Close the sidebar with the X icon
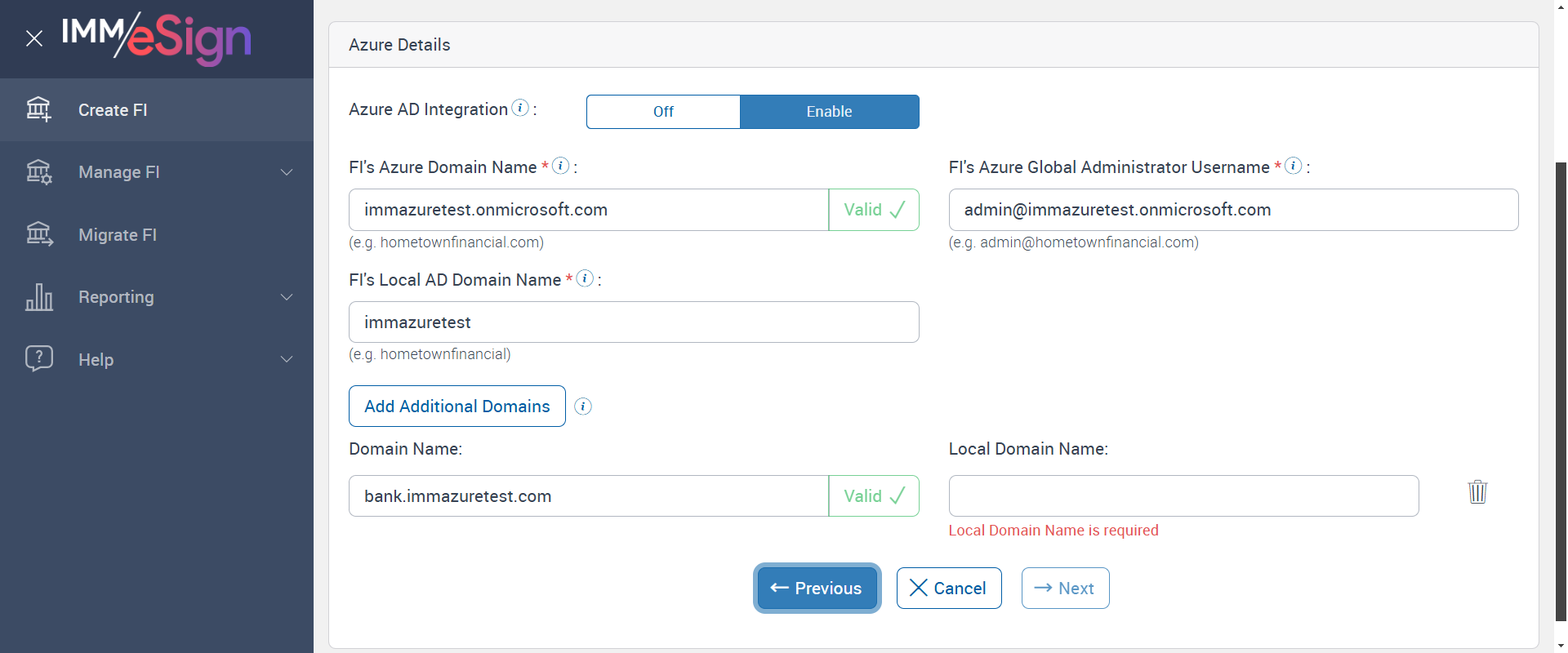 point(34,38)
